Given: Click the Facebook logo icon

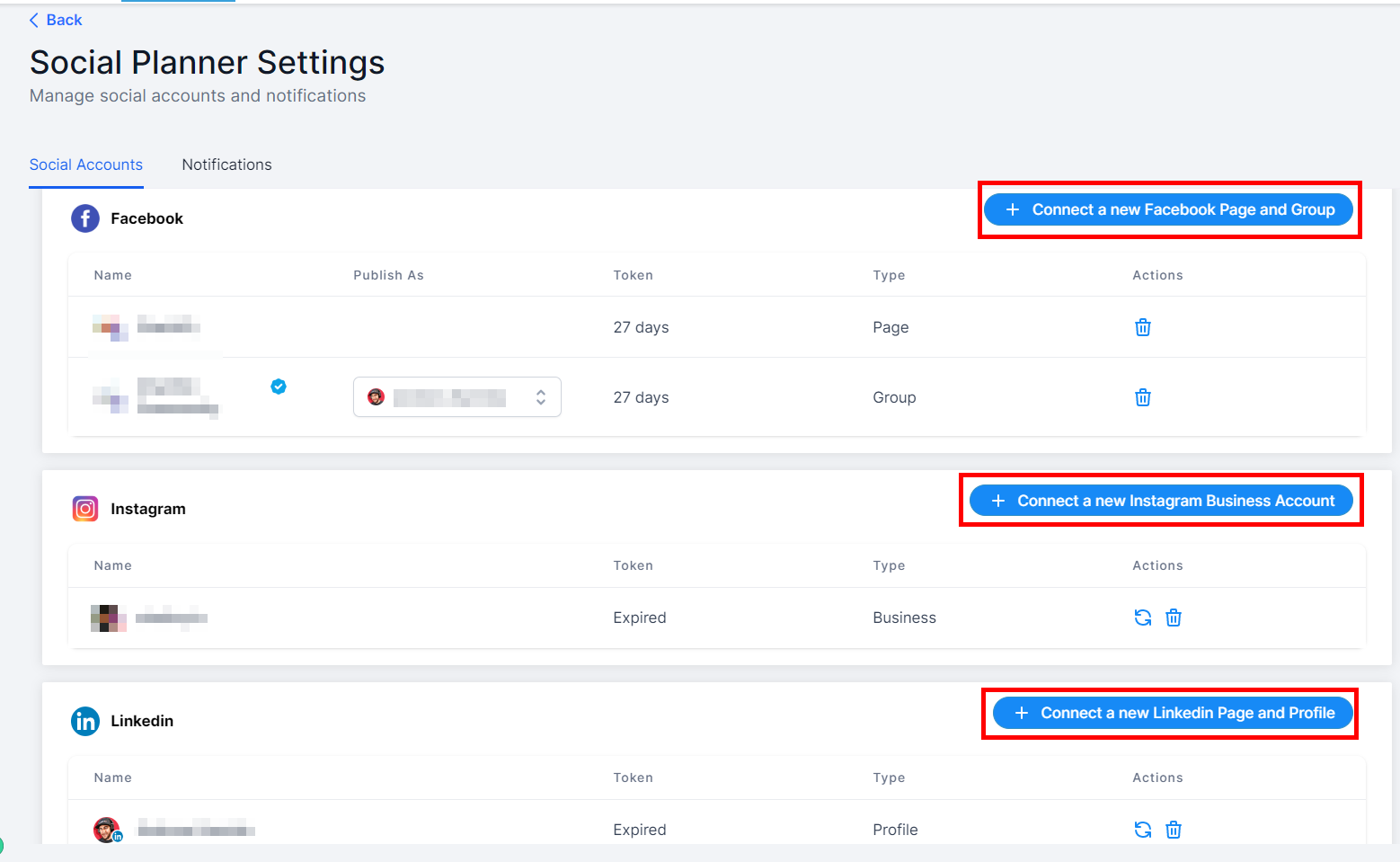Looking at the screenshot, I should pyautogui.click(x=85, y=218).
